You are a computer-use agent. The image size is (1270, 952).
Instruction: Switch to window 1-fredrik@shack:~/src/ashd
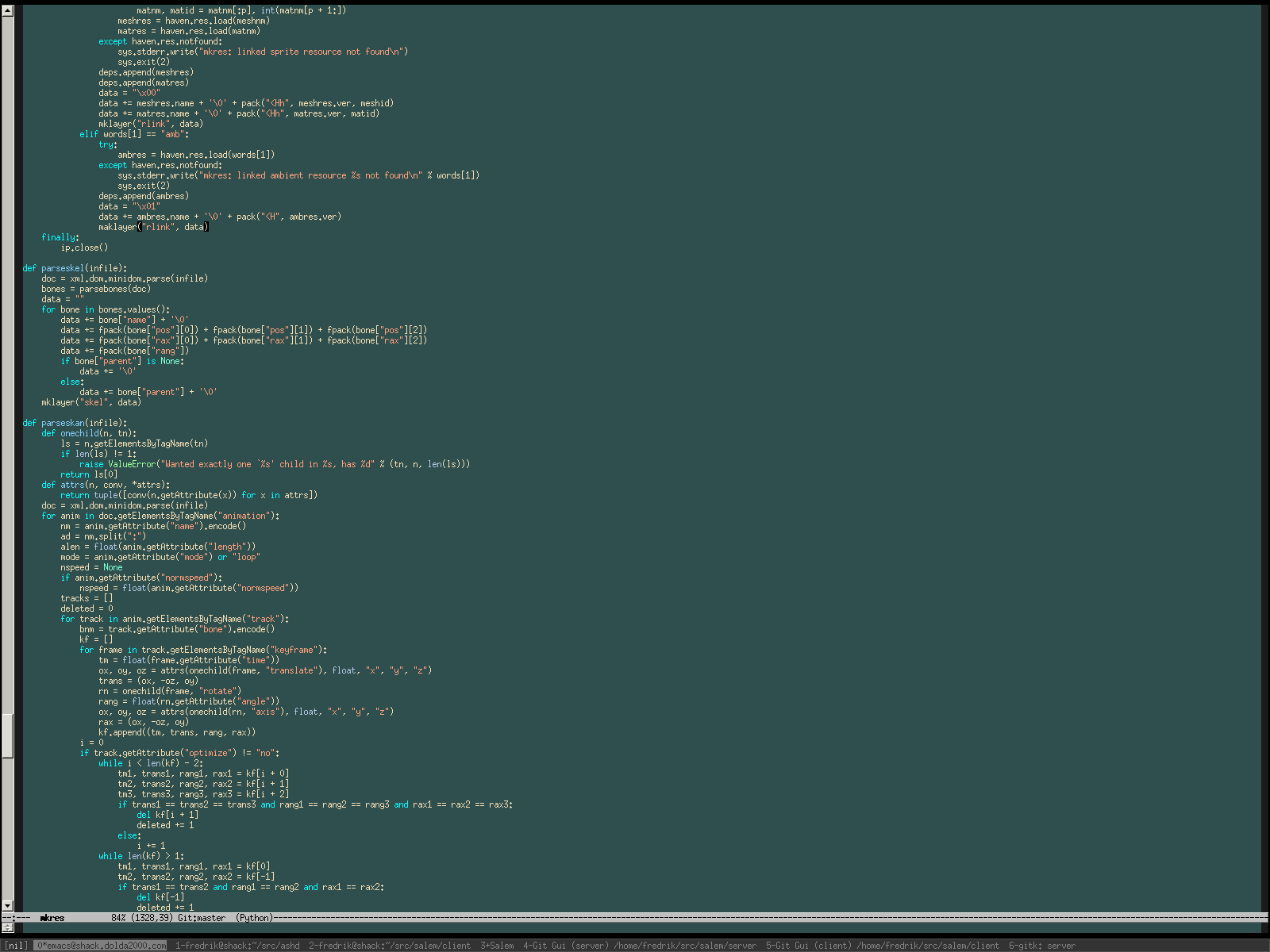click(237, 946)
